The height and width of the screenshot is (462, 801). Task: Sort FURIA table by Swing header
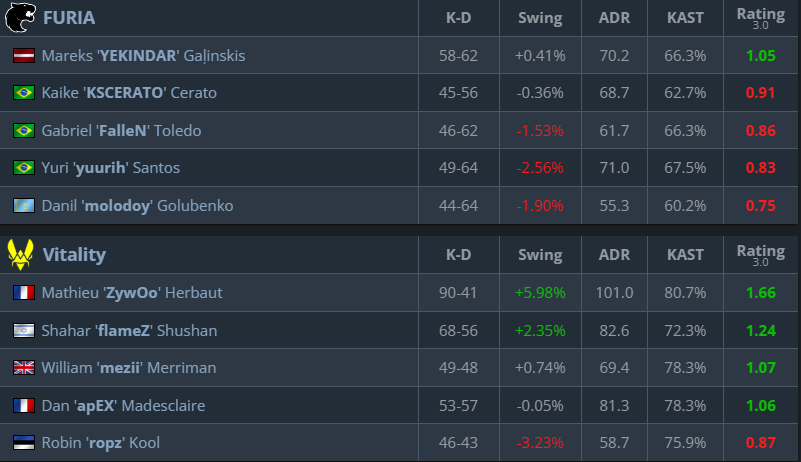(540, 18)
